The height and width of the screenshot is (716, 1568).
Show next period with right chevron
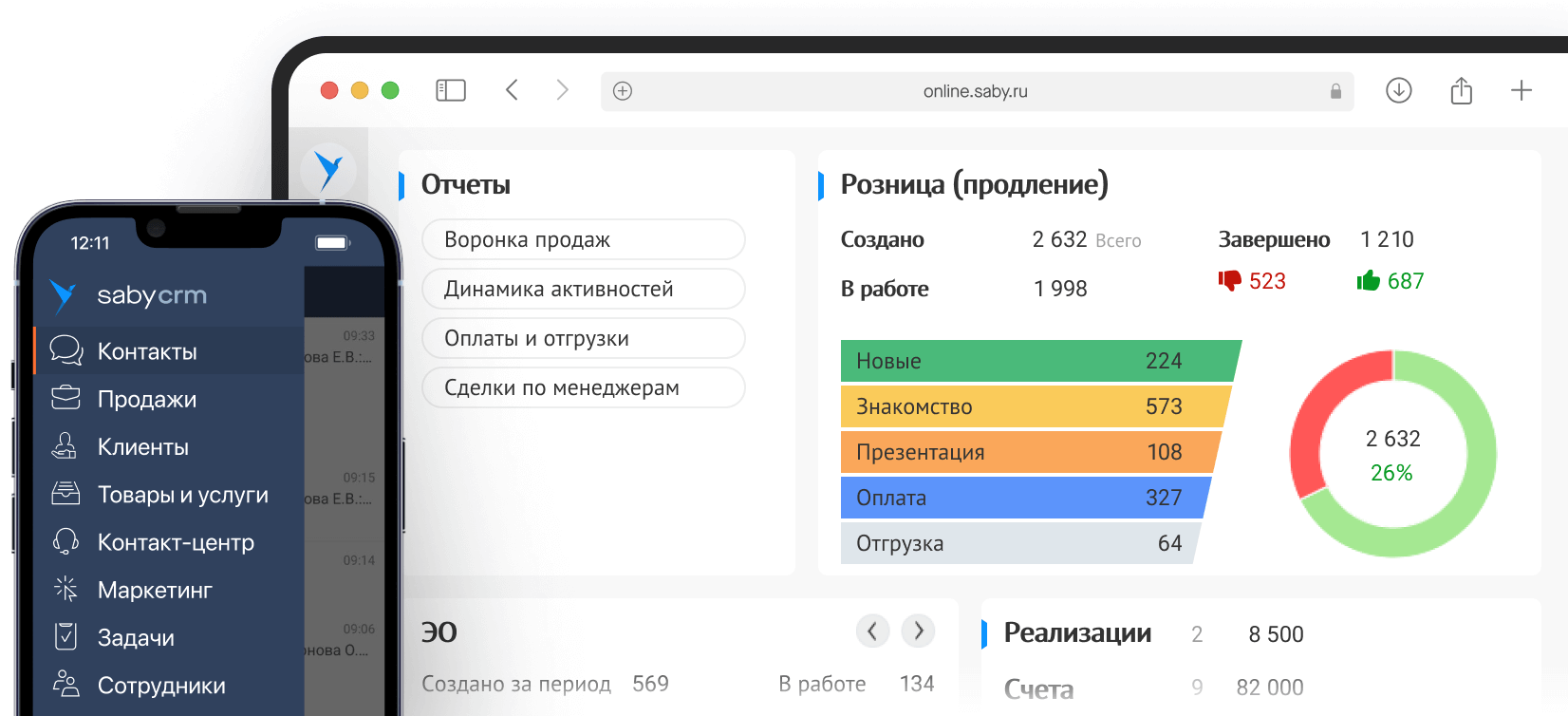(x=918, y=631)
